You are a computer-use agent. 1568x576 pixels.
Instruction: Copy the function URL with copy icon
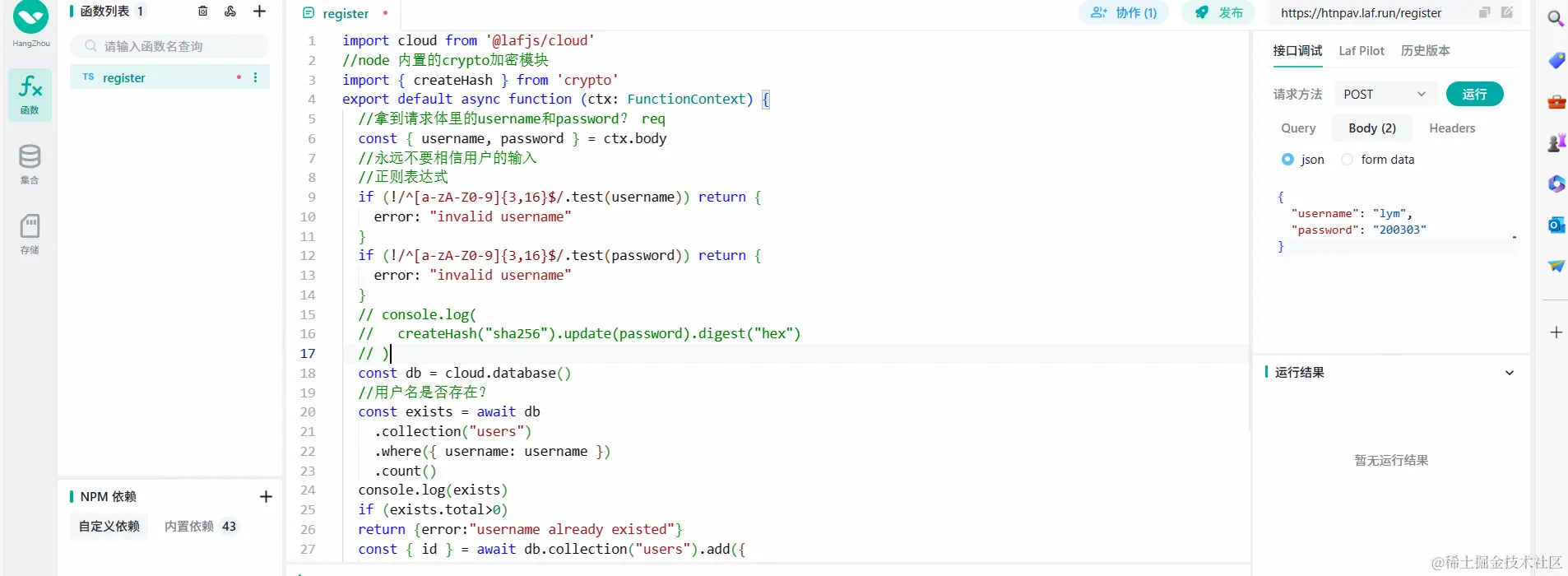point(1485,12)
